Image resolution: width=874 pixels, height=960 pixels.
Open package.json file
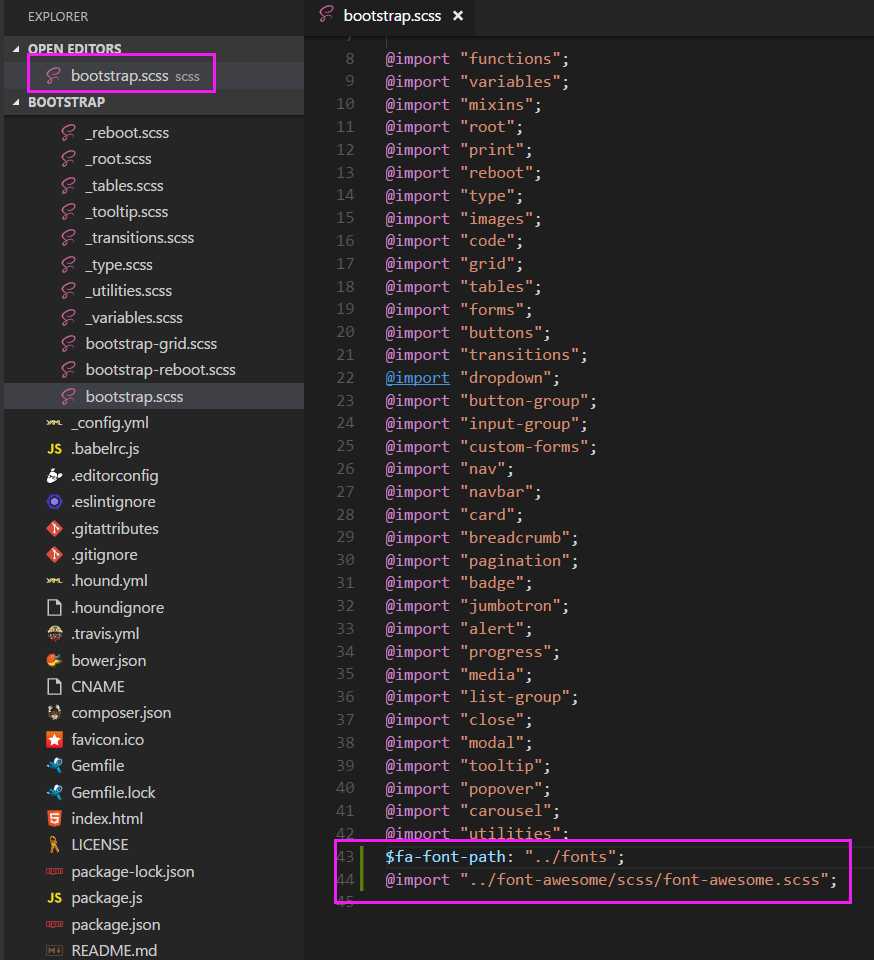coord(116,924)
